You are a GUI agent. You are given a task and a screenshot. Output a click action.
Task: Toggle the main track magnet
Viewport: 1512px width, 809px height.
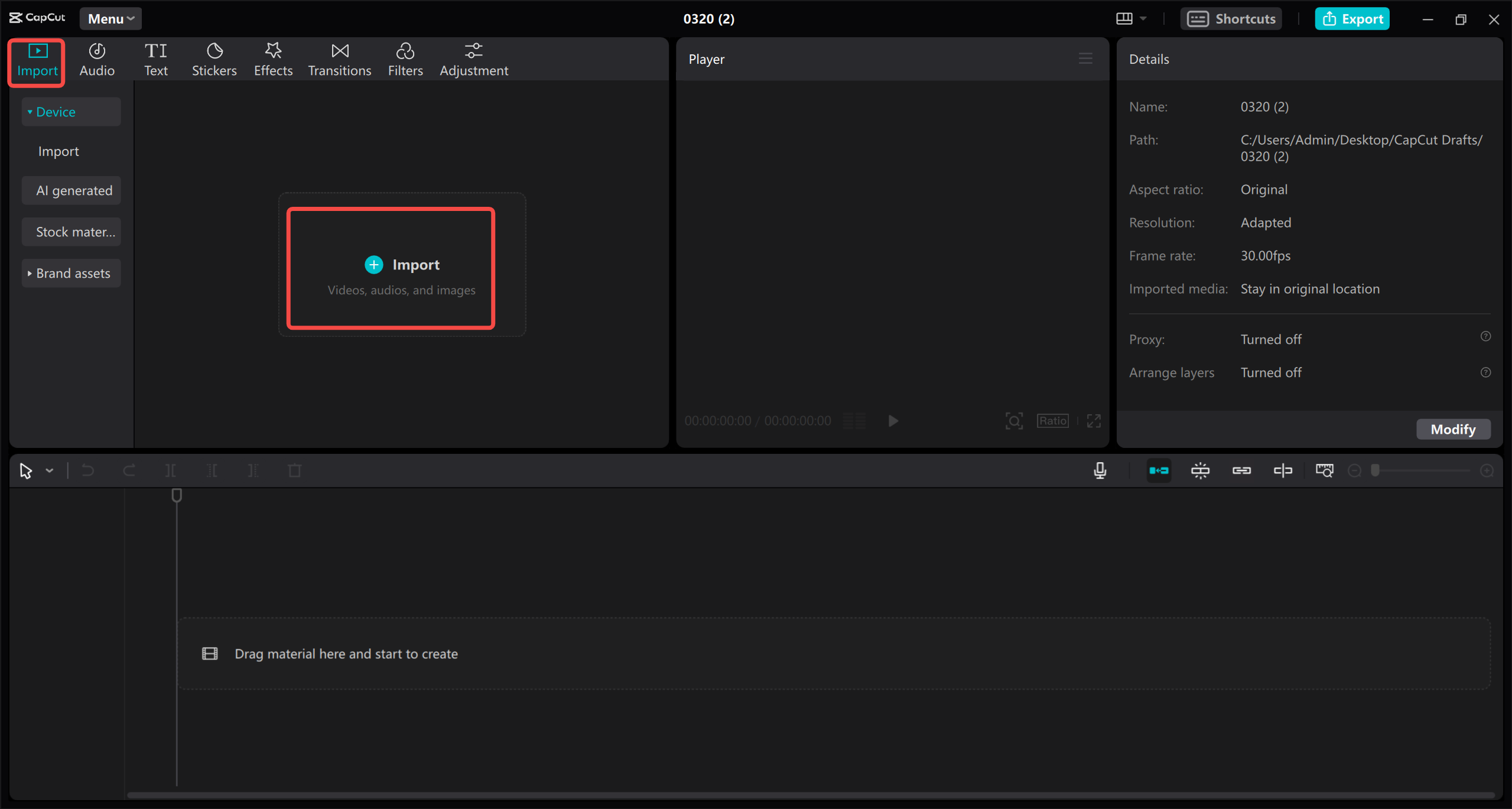click(x=1159, y=470)
